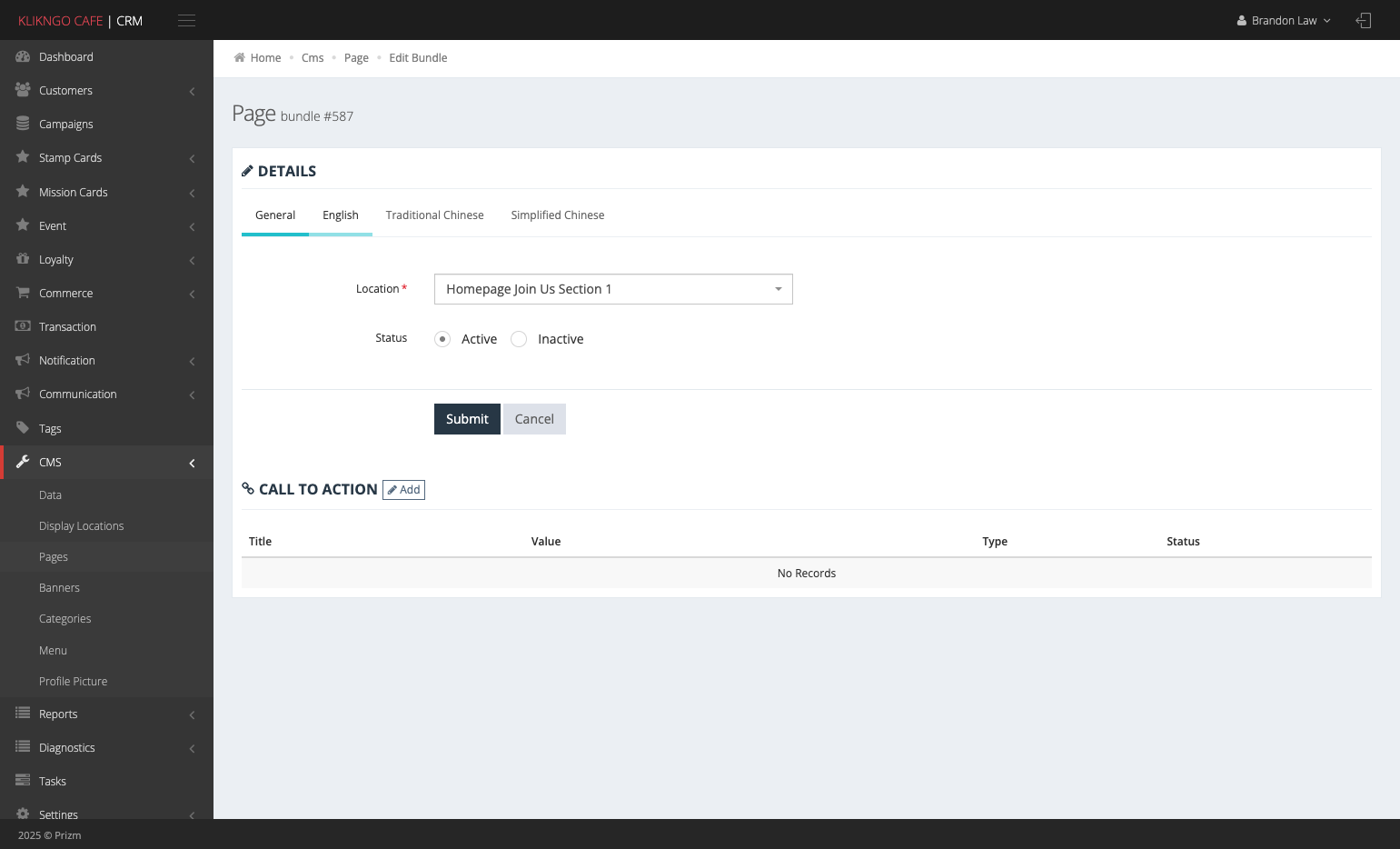Click the Submit button
This screenshot has height=849, width=1400.
click(x=467, y=419)
